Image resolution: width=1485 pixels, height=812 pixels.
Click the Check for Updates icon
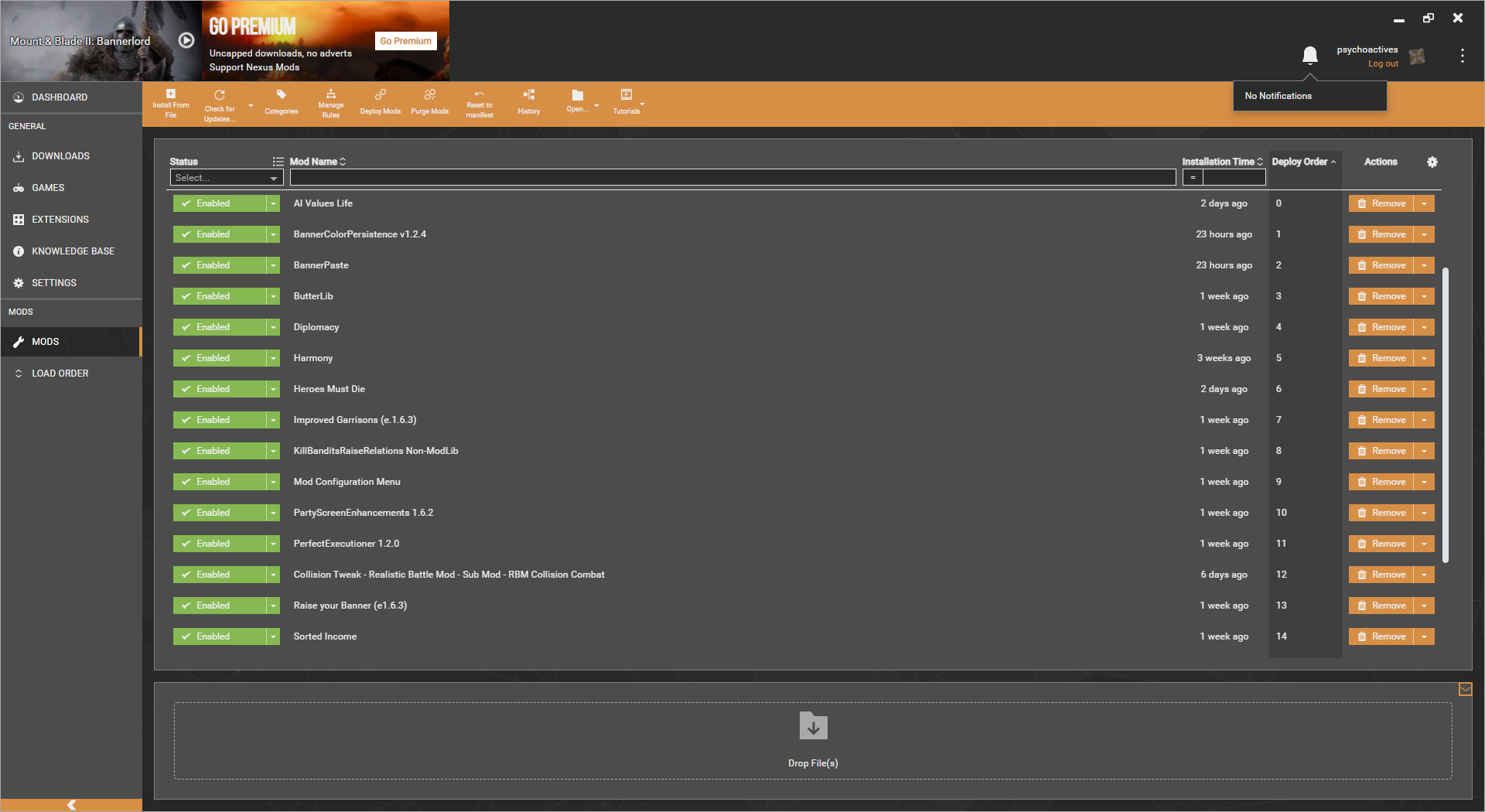220,94
